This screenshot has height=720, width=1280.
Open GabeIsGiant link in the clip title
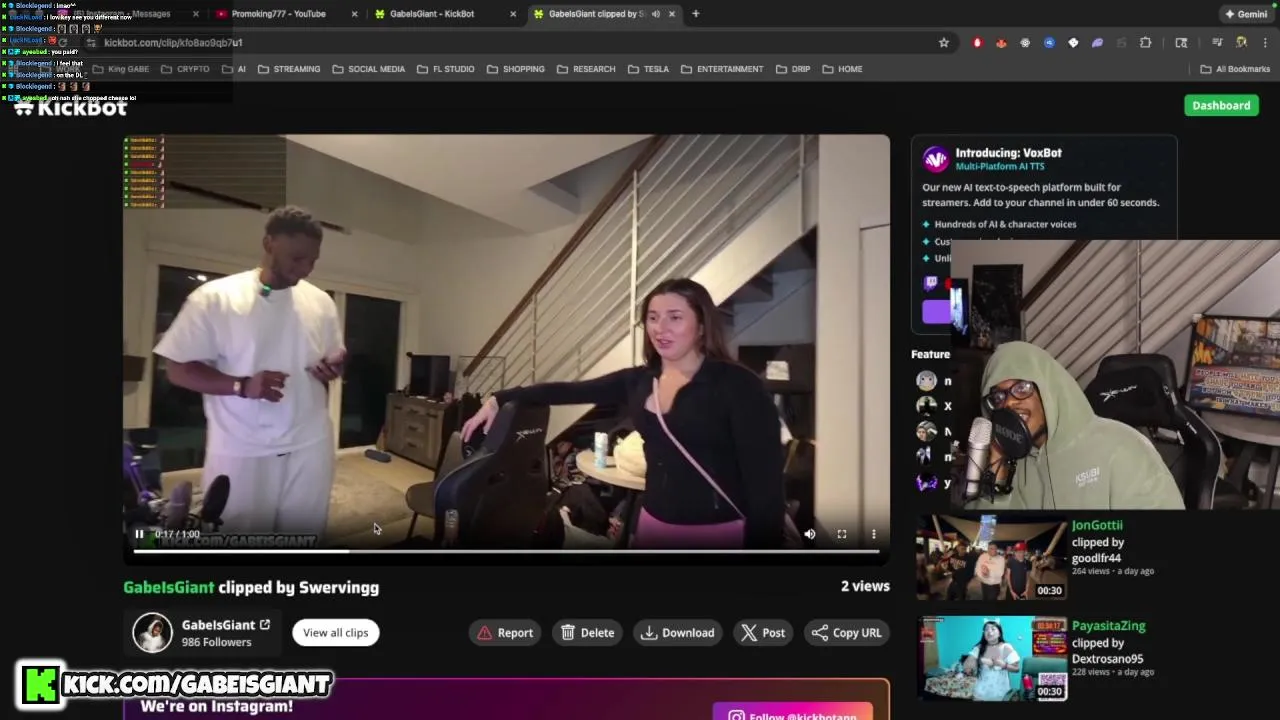(x=169, y=587)
